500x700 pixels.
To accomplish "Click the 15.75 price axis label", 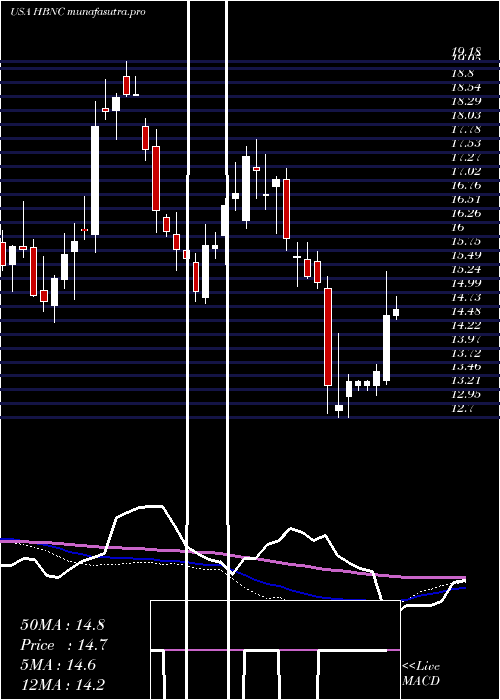I will click(466, 241).
